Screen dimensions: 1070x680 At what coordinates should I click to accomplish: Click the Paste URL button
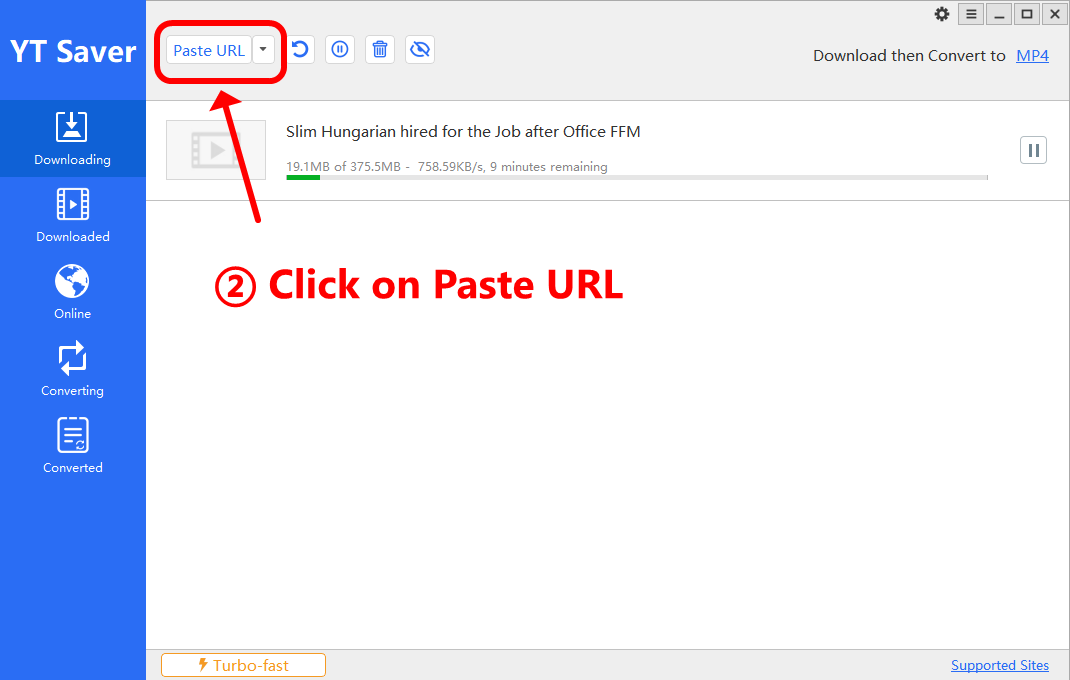pyautogui.click(x=209, y=50)
